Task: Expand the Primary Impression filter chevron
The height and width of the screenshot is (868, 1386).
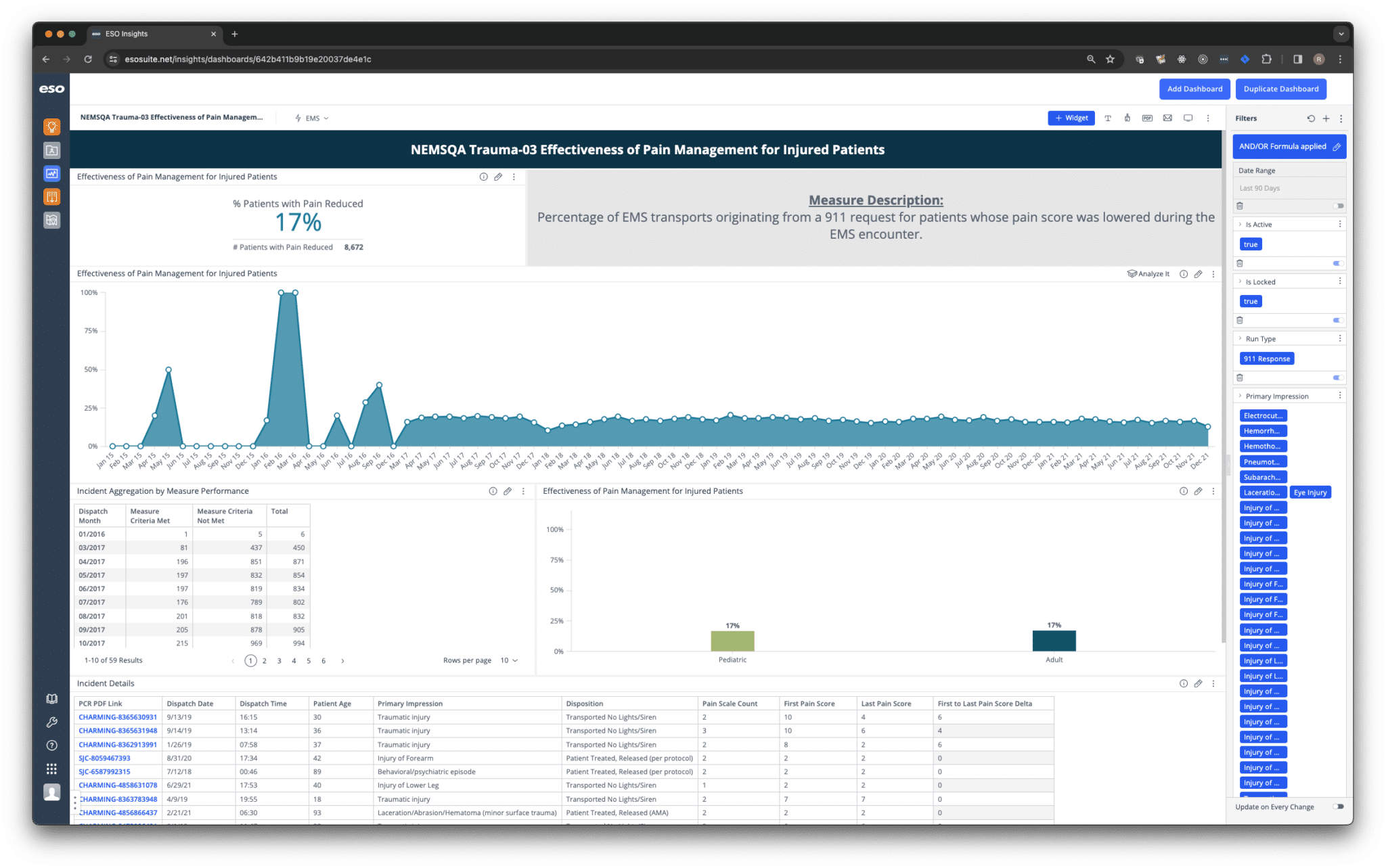Action: (1240, 396)
